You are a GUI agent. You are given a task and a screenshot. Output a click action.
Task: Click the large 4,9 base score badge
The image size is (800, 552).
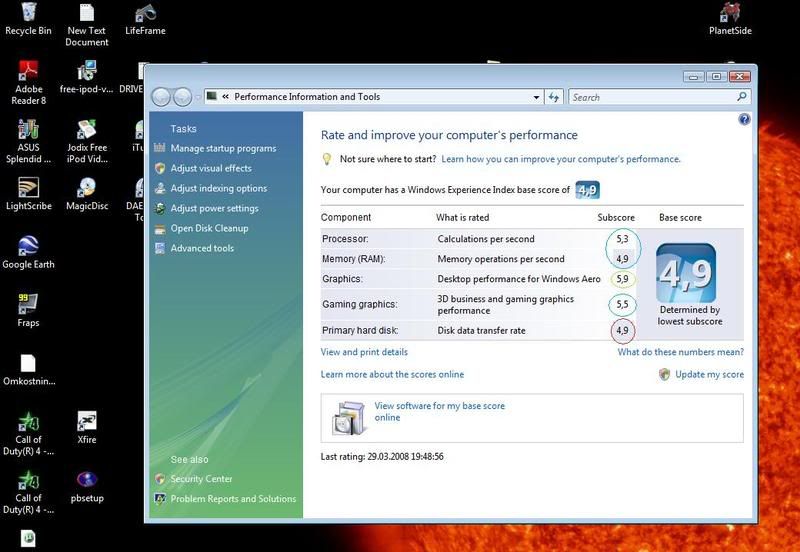point(686,273)
